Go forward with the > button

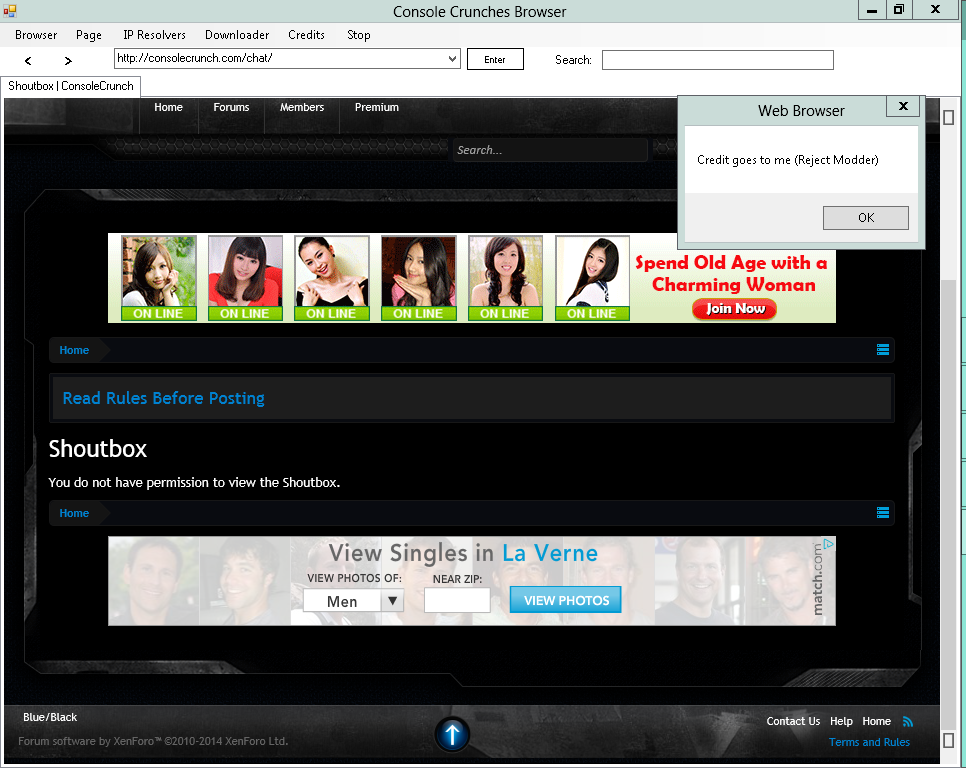pyautogui.click(x=68, y=60)
